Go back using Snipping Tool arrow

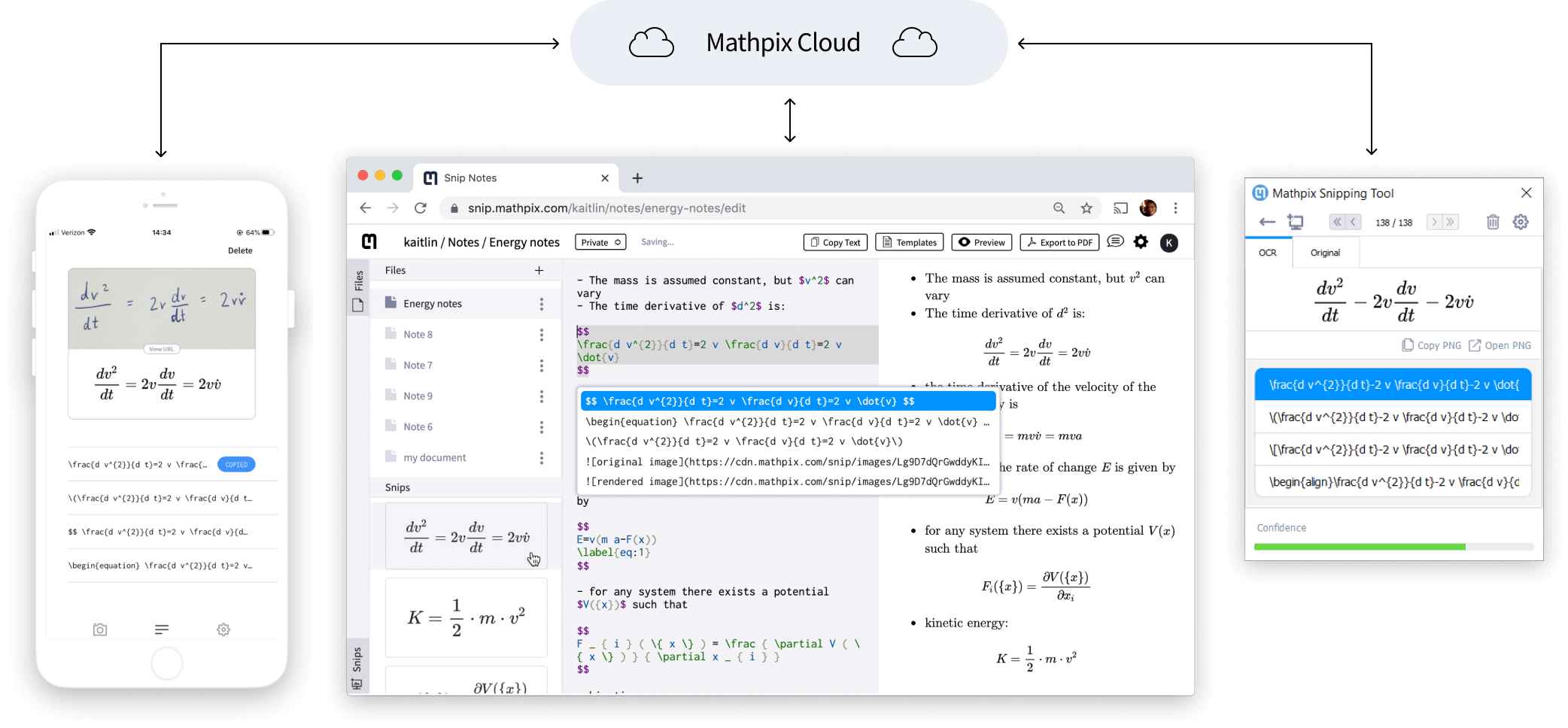(1267, 222)
